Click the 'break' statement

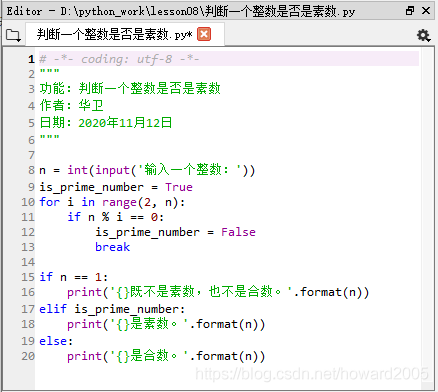(112, 247)
